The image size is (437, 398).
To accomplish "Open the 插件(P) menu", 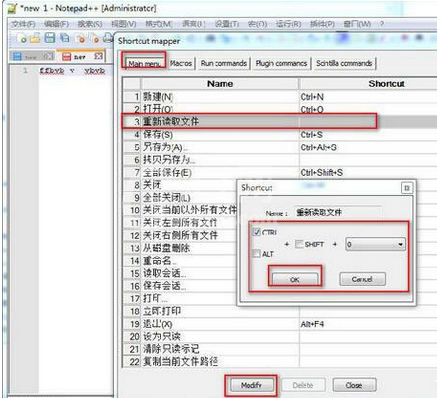I will click(322, 24).
